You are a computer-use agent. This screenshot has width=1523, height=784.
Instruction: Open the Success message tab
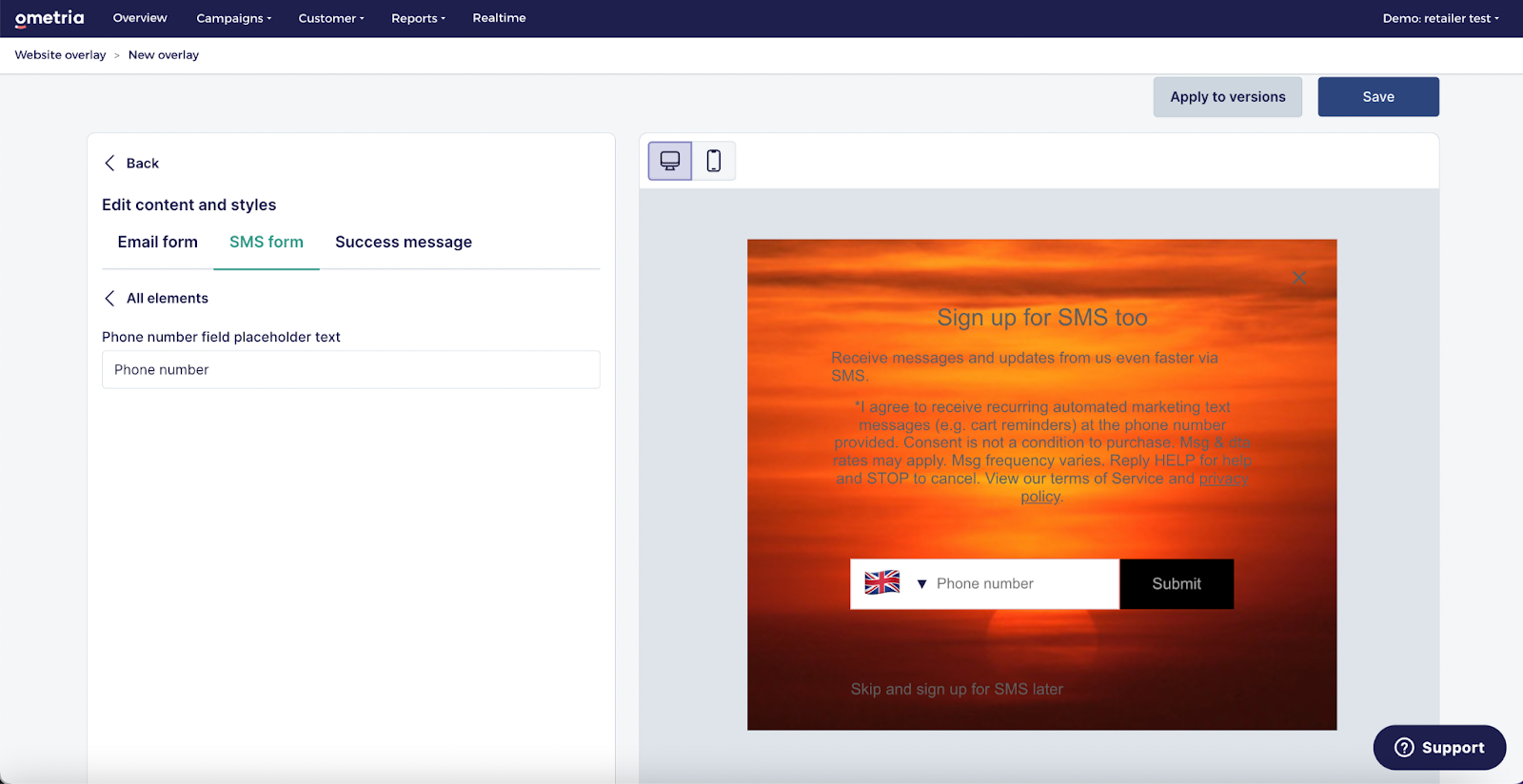[404, 243]
